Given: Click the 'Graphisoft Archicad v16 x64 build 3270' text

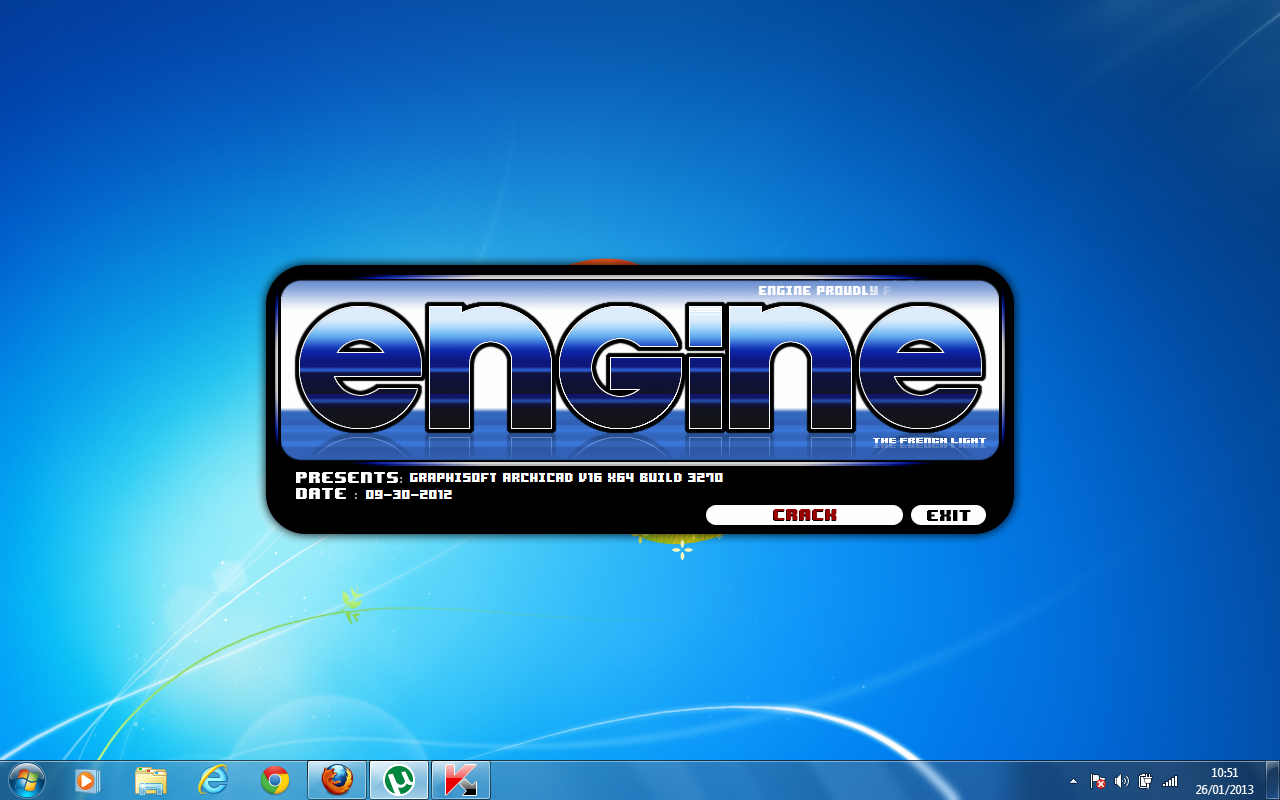Looking at the screenshot, I should [x=566, y=478].
